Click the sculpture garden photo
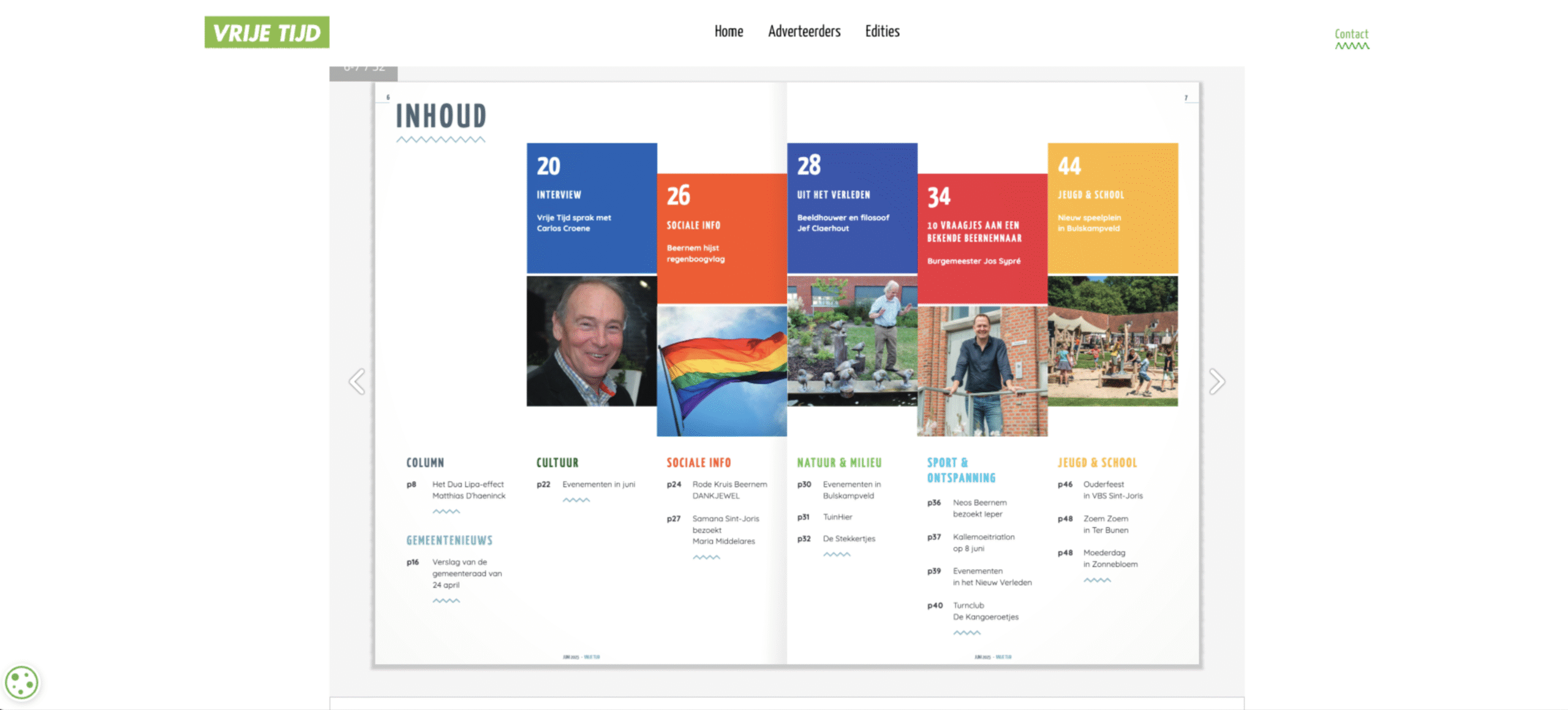This screenshot has width=1568, height=710. click(x=851, y=341)
